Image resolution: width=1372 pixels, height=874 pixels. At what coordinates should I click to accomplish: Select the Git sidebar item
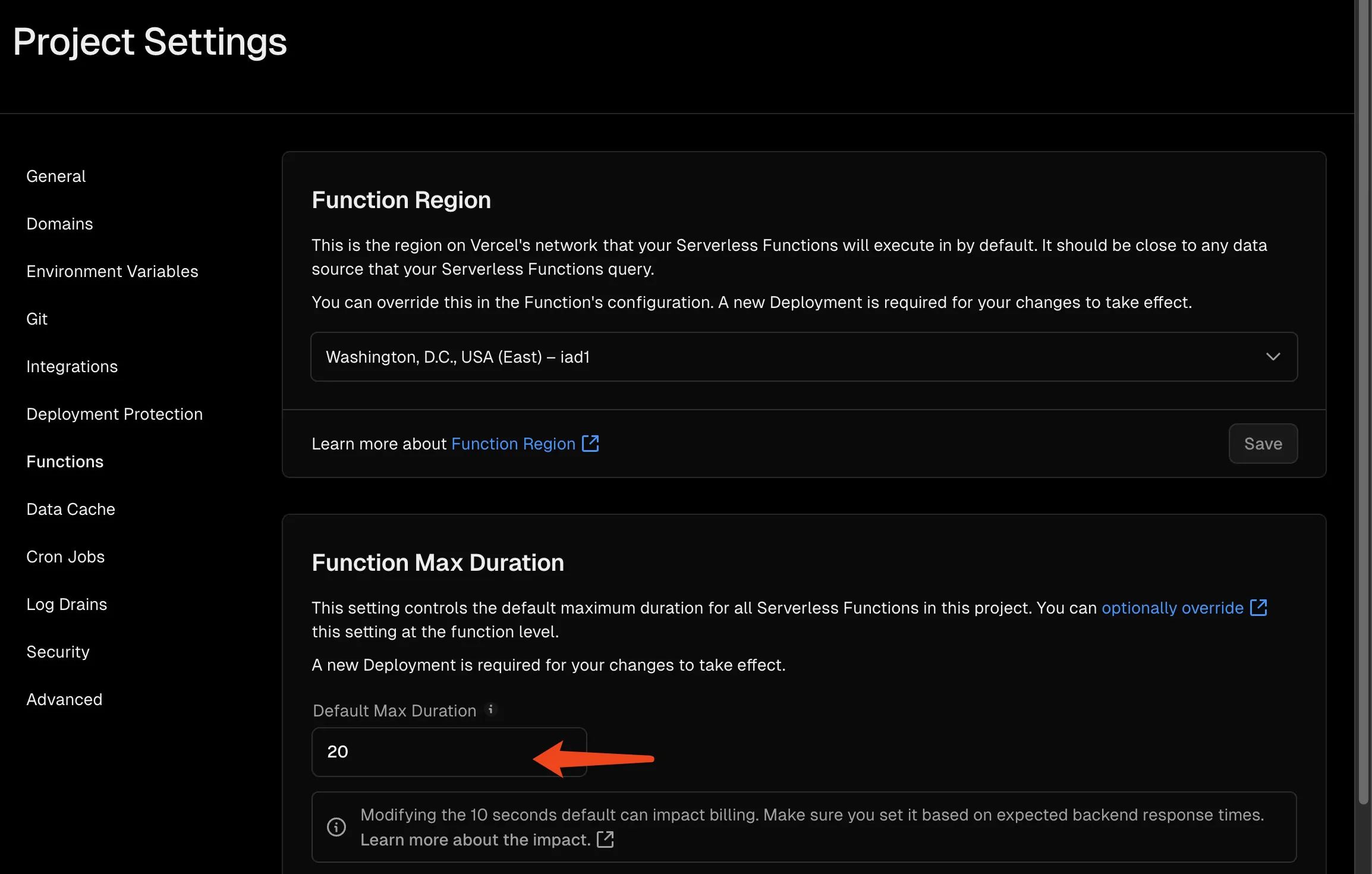tap(37, 319)
